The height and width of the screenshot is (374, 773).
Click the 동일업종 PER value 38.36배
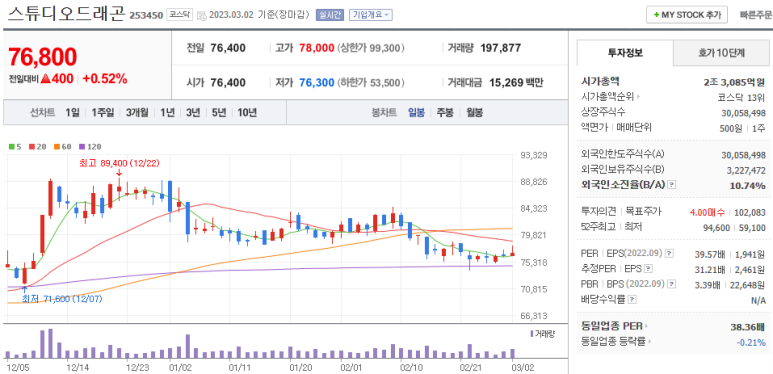tap(748, 326)
